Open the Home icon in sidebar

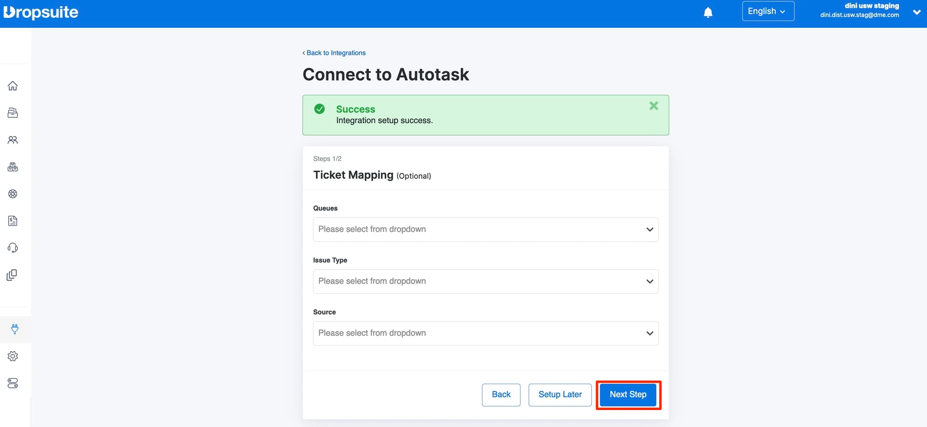(12, 86)
